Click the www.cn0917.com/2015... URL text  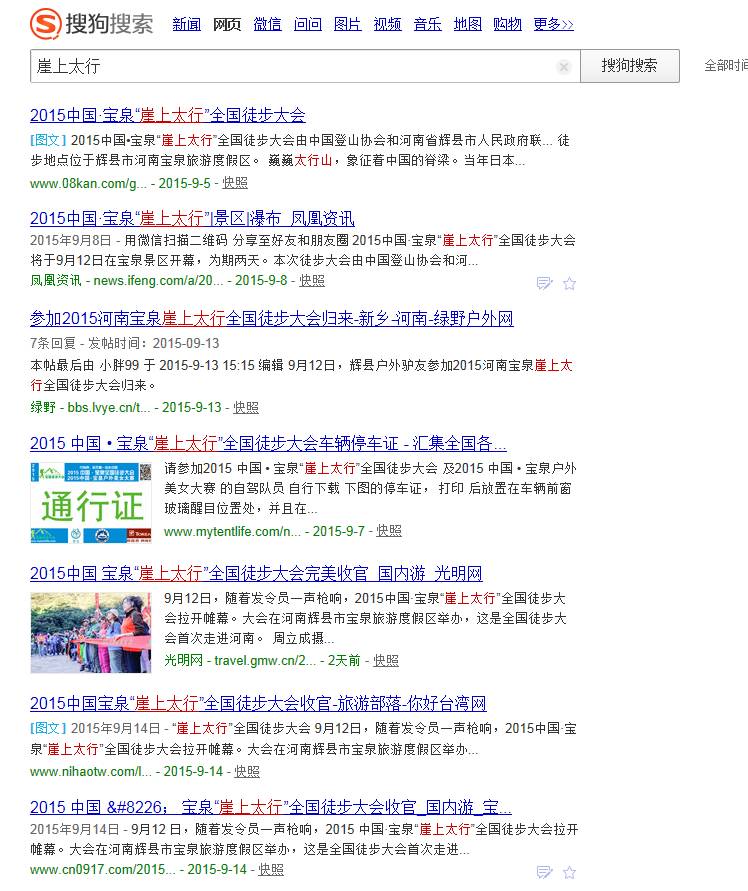pos(103,869)
